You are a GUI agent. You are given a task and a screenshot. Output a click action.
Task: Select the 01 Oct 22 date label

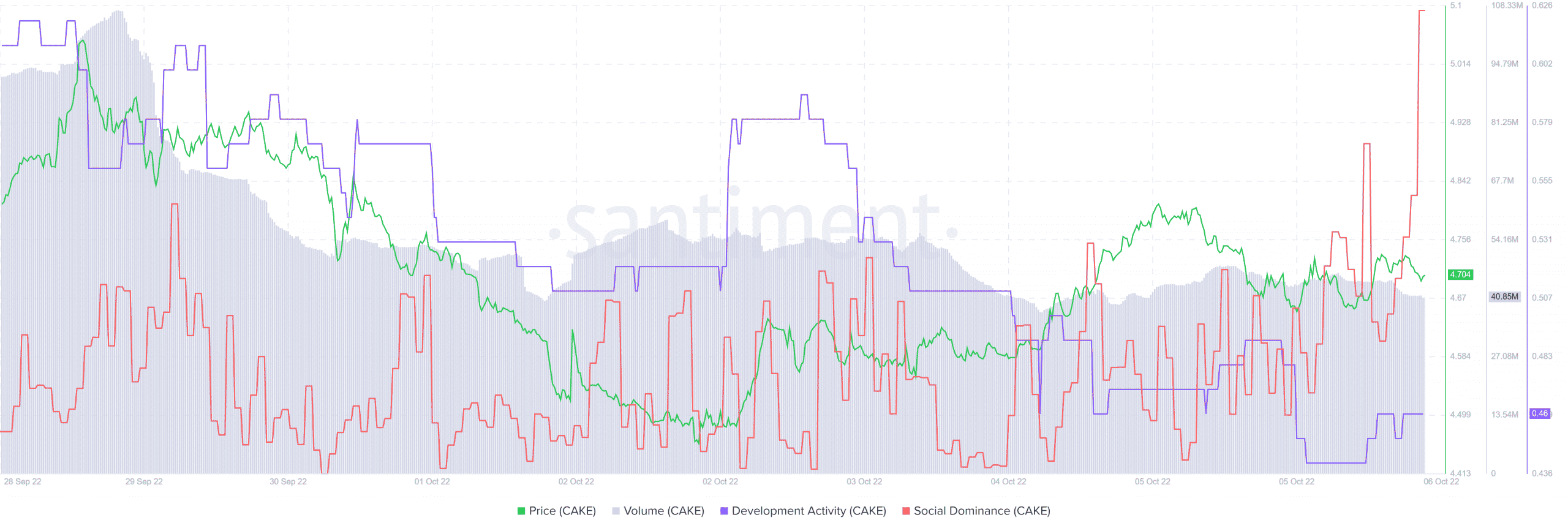point(432,481)
